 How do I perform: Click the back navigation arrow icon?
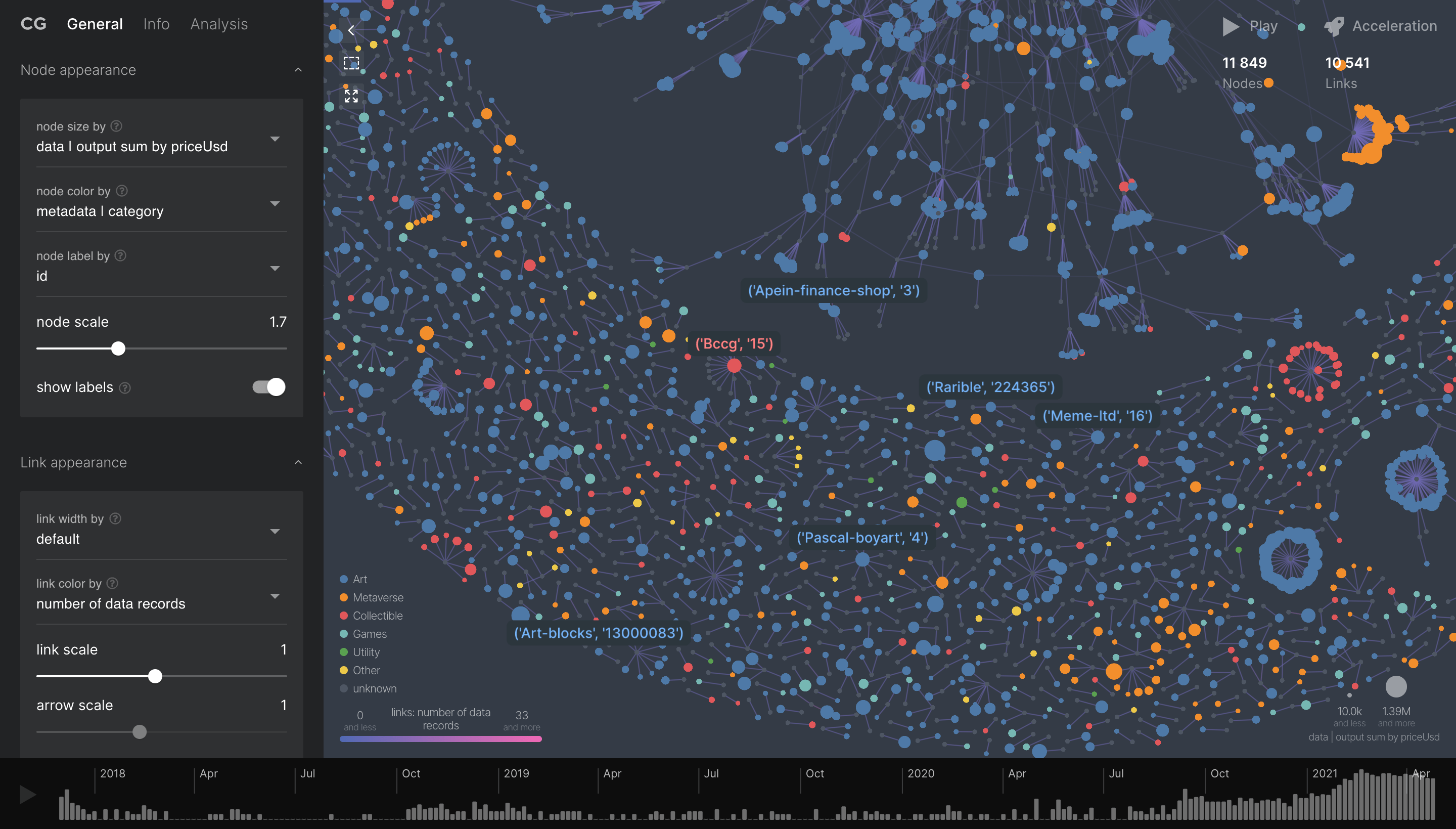(351, 29)
